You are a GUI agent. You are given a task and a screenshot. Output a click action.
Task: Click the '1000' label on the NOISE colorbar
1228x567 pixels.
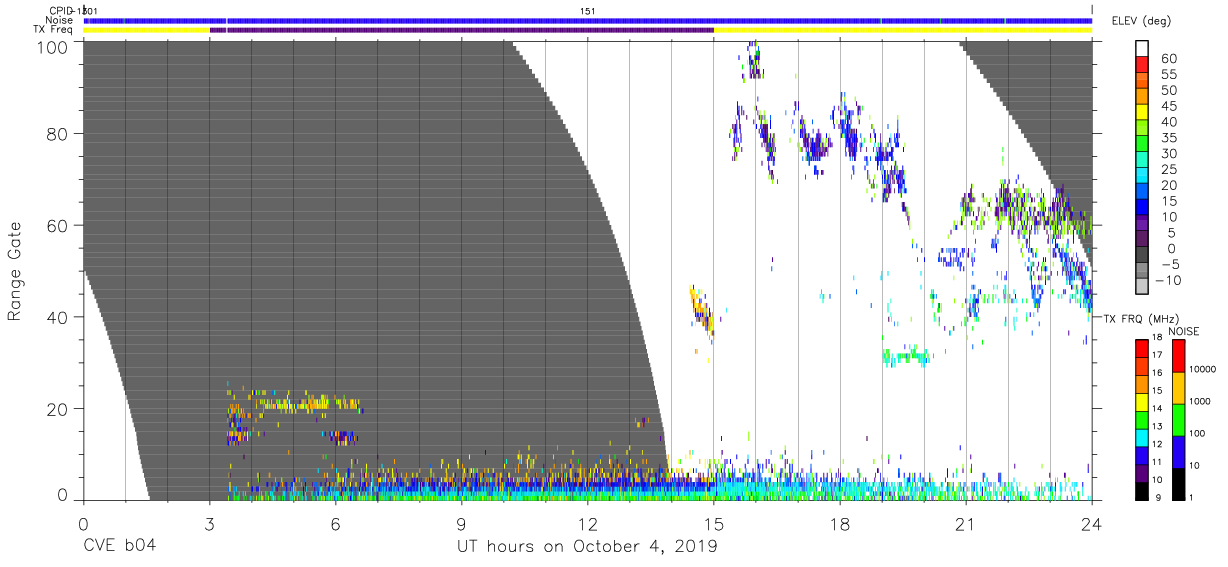pyautogui.click(x=1201, y=402)
